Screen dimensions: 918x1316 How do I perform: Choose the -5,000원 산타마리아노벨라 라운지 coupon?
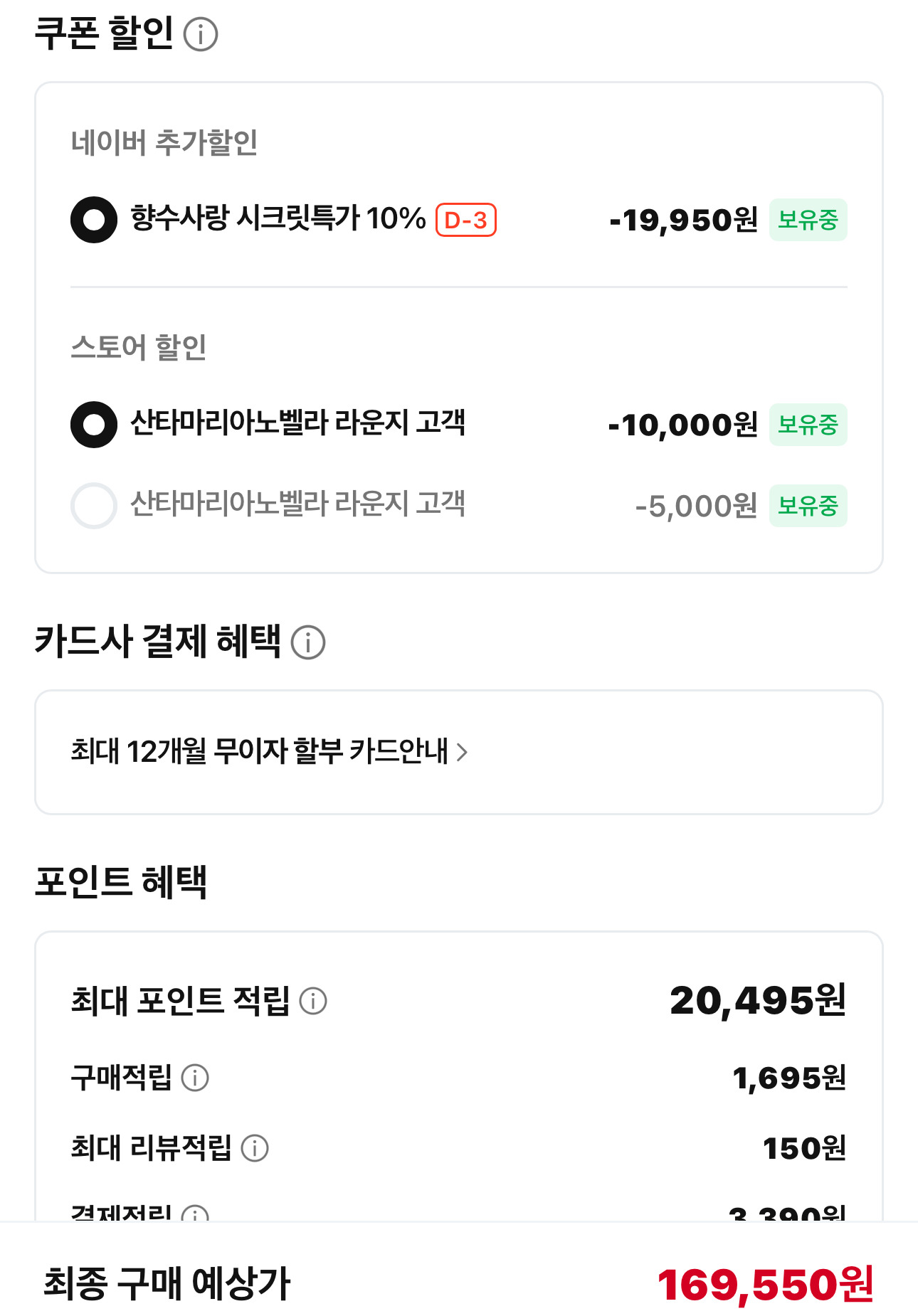point(94,506)
